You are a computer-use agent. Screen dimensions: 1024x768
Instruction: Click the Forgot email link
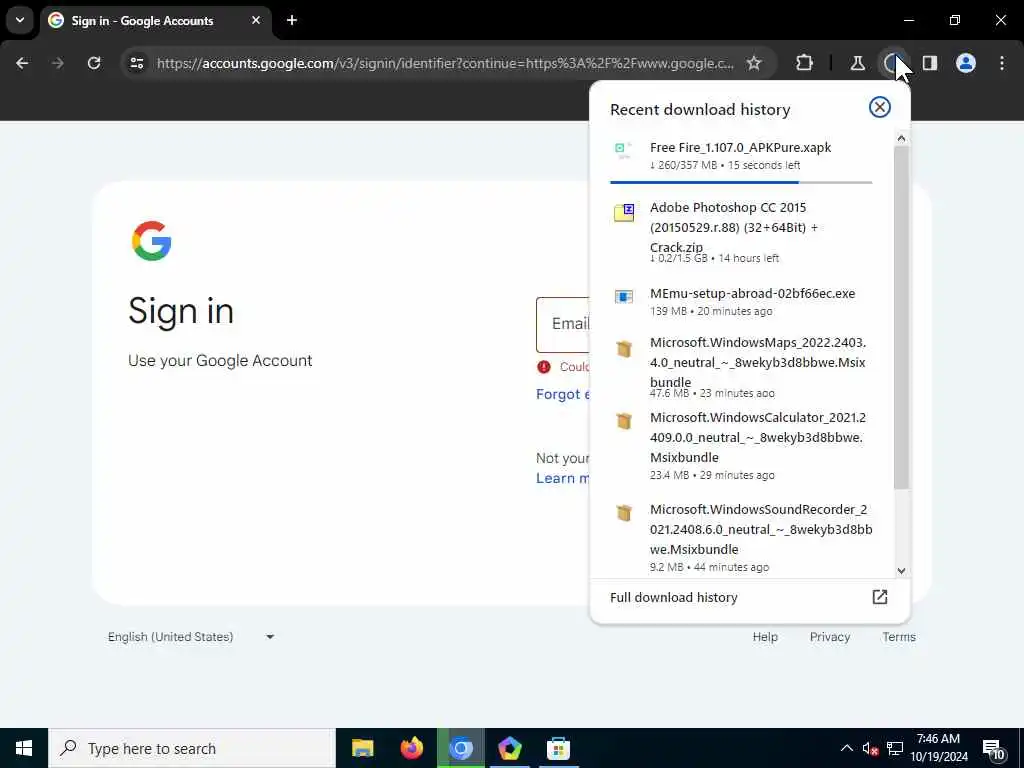click(562, 394)
